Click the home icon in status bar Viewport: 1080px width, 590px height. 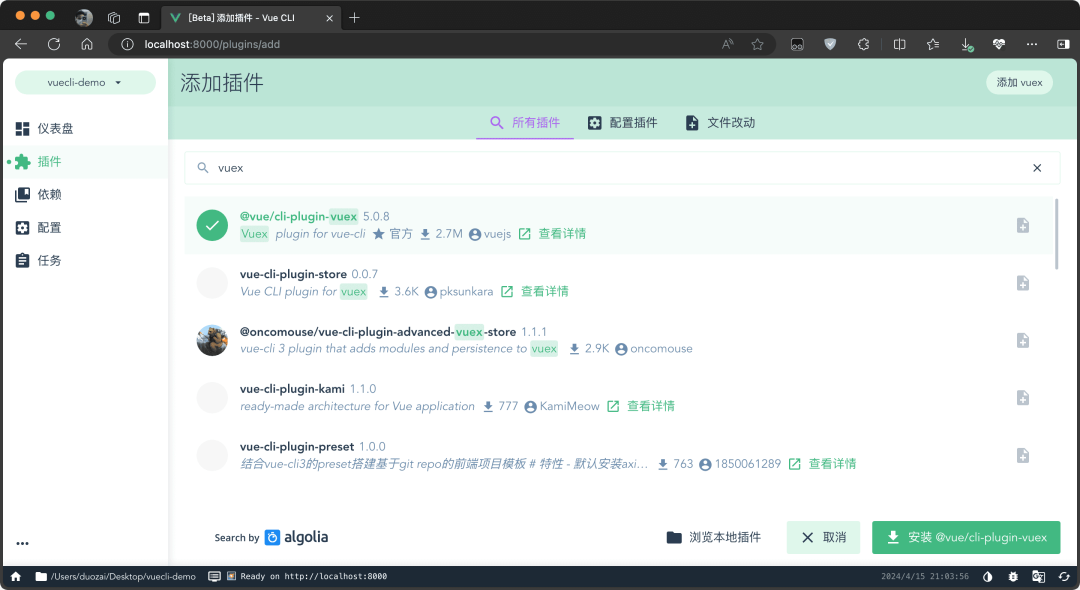[x=16, y=577]
